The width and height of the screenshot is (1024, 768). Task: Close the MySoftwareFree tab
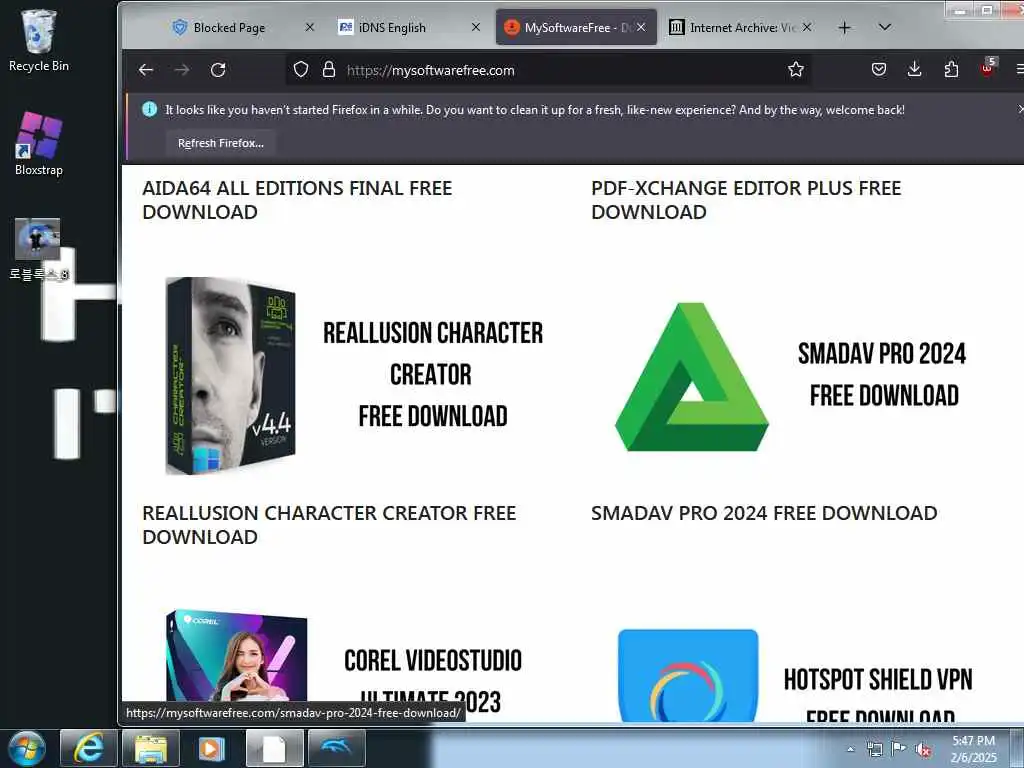point(641,27)
